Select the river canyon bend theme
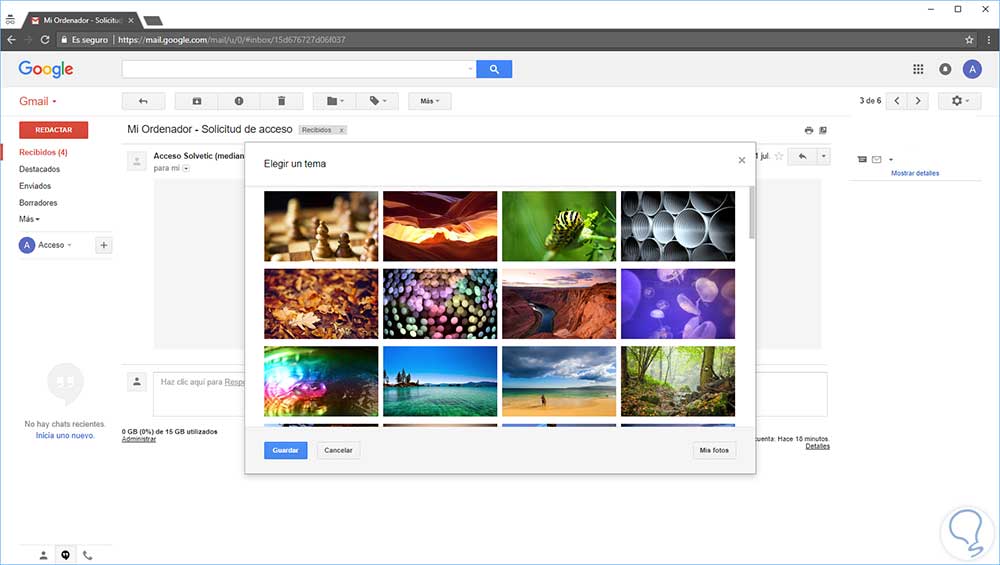 (559, 304)
